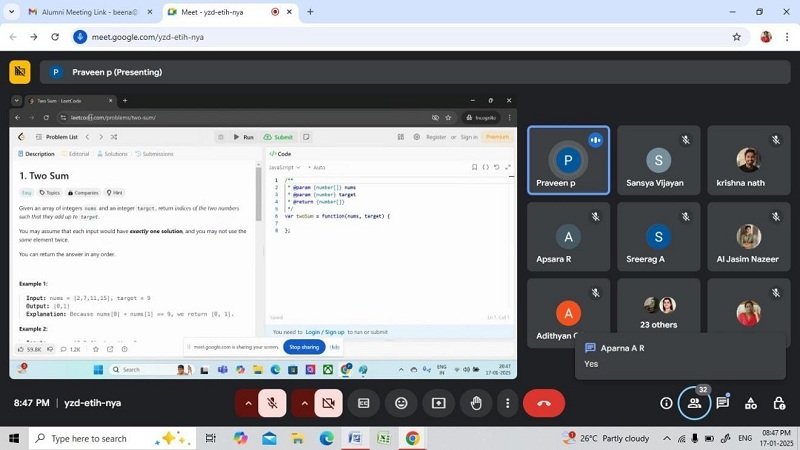Open Problem List in LeetCode
This screenshot has height=450, width=800.
tap(57, 137)
